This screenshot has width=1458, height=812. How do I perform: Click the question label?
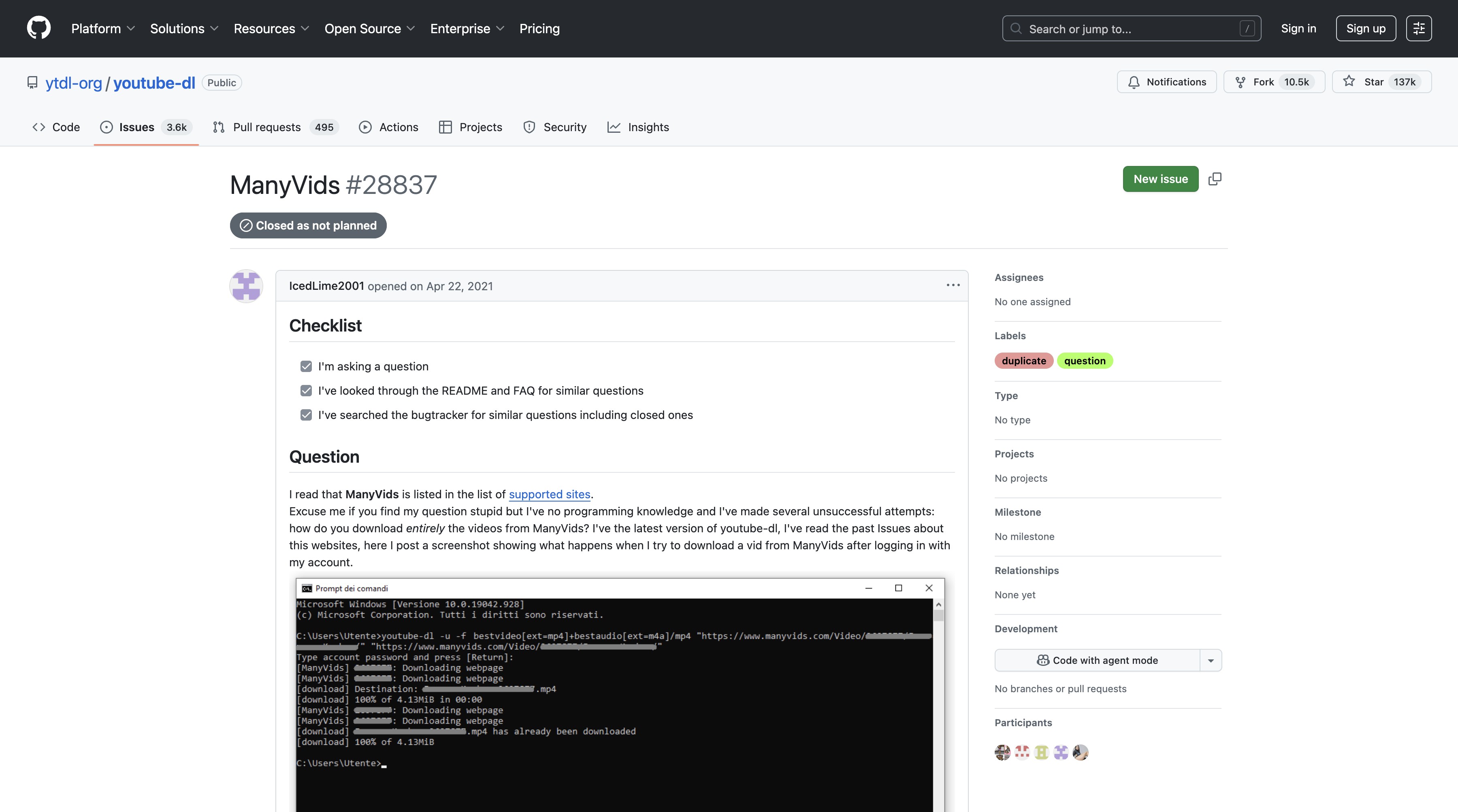coord(1085,360)
